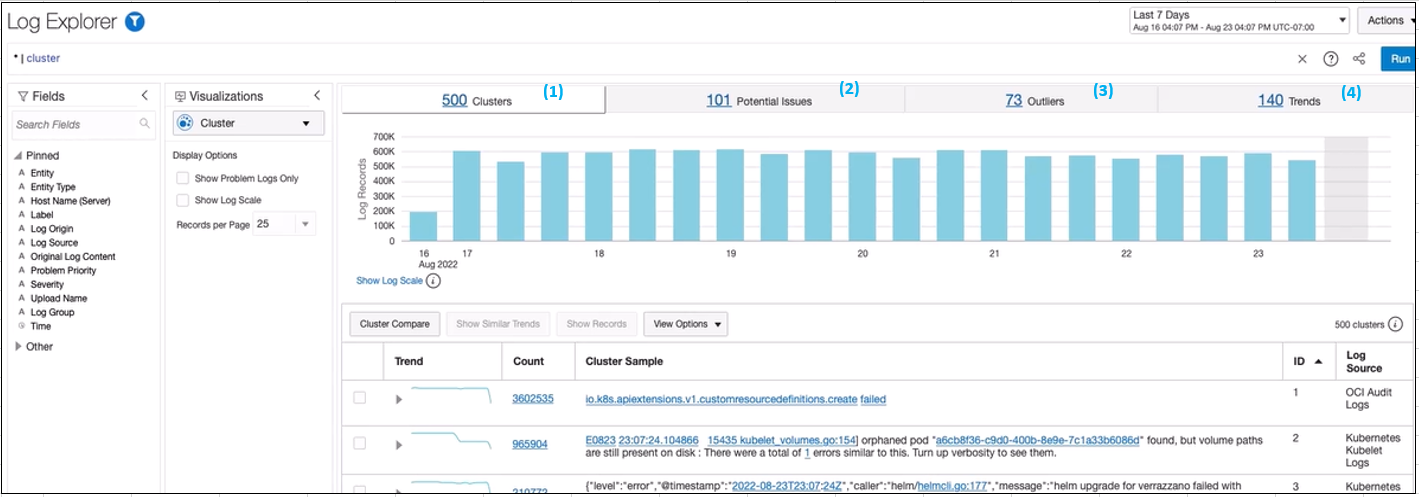Switch to the 500 Clusters tab
Viewport: 1419px width, 497px height.
pos(475,100)
